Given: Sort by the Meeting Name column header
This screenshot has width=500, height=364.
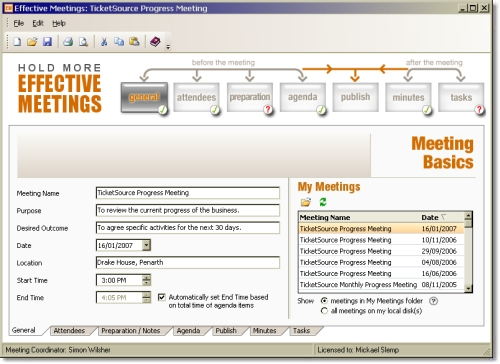Looking at the screenshot, I should click(x=359, y=218).
